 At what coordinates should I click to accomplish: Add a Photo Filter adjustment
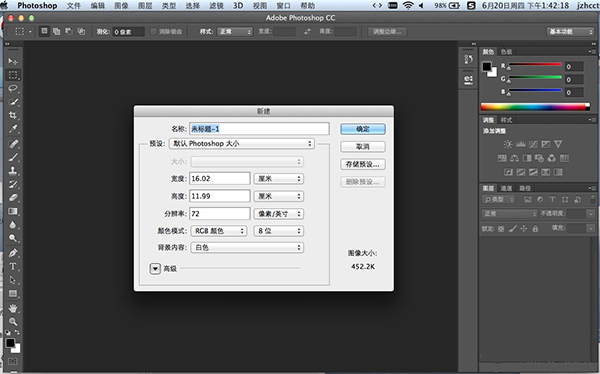pos(539,158)
